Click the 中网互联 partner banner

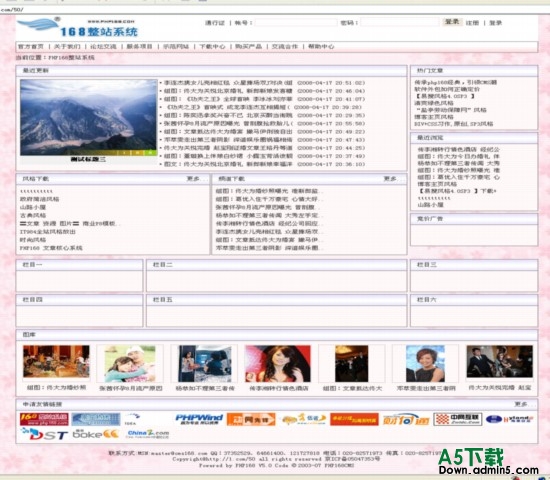458,419
